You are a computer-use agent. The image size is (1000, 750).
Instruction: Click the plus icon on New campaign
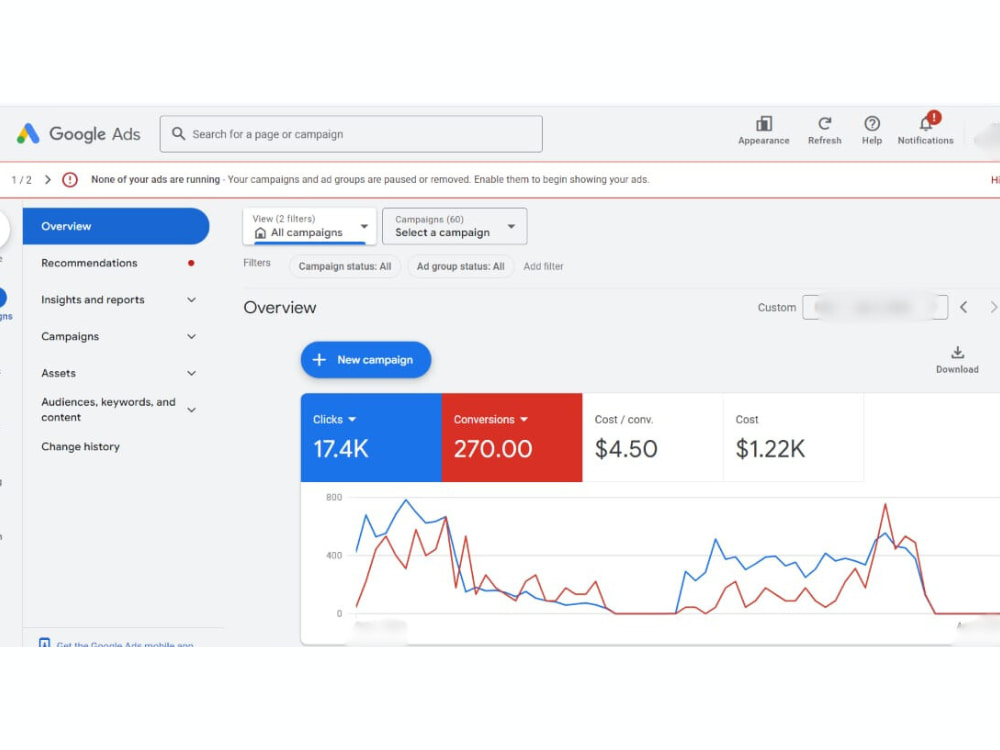[319, 360]
